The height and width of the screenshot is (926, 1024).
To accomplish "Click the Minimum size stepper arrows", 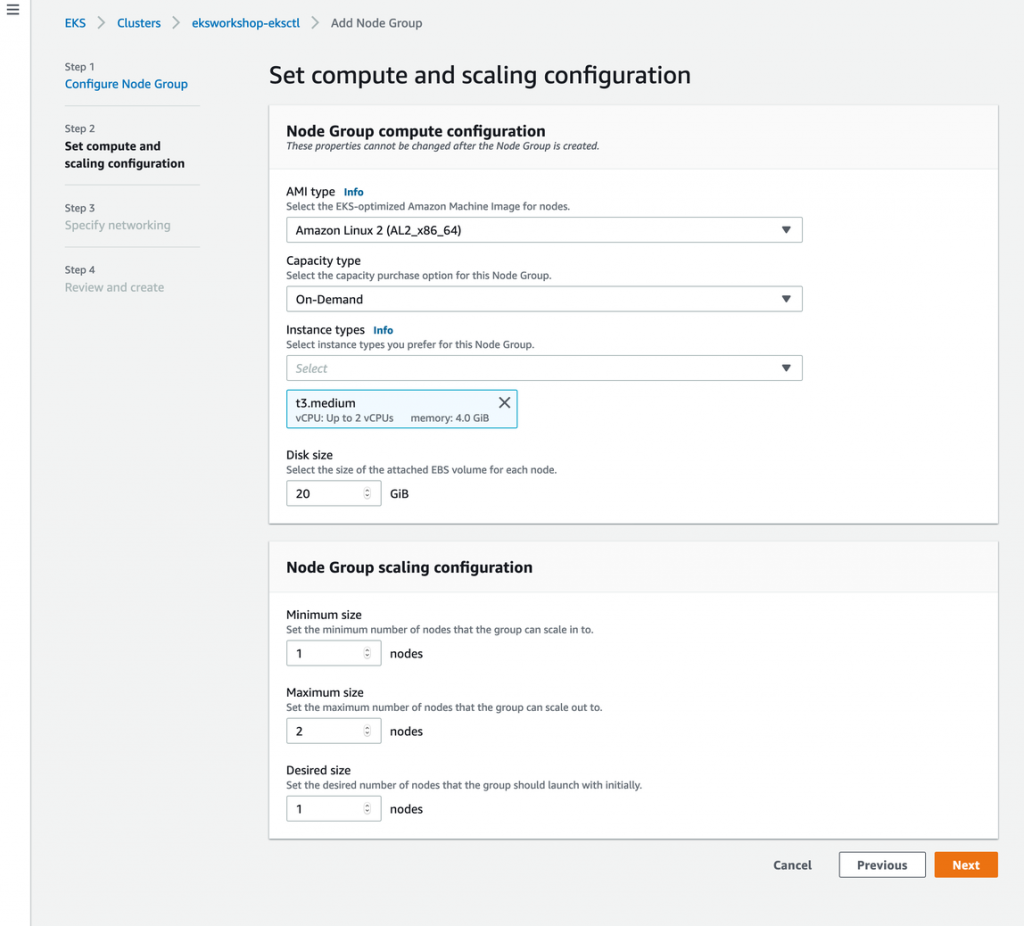I will tap(367, 653).
